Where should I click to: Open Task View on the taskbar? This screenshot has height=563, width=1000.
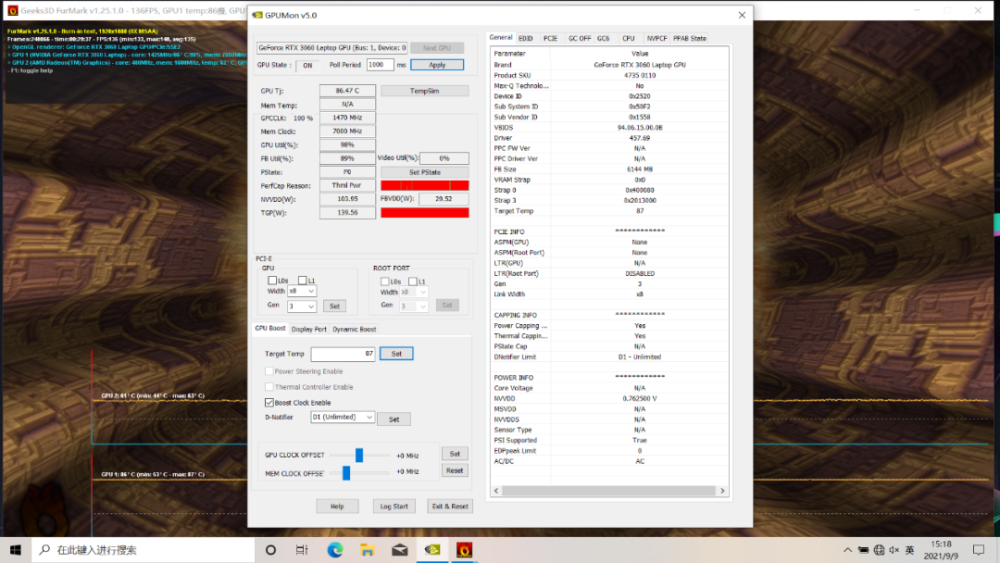click(302, 550)
